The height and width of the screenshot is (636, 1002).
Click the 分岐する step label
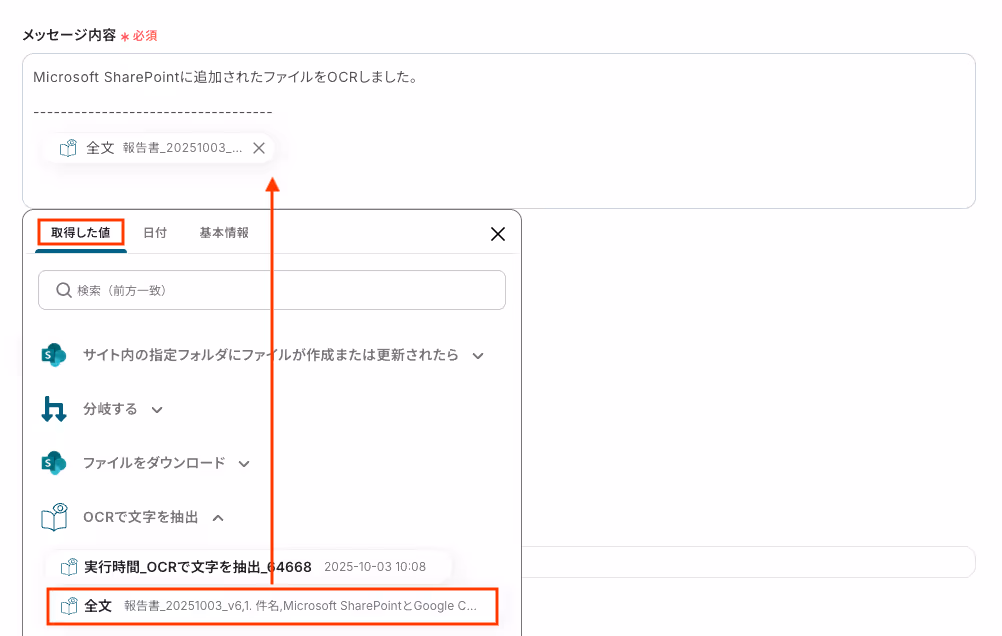click(110, 409)
